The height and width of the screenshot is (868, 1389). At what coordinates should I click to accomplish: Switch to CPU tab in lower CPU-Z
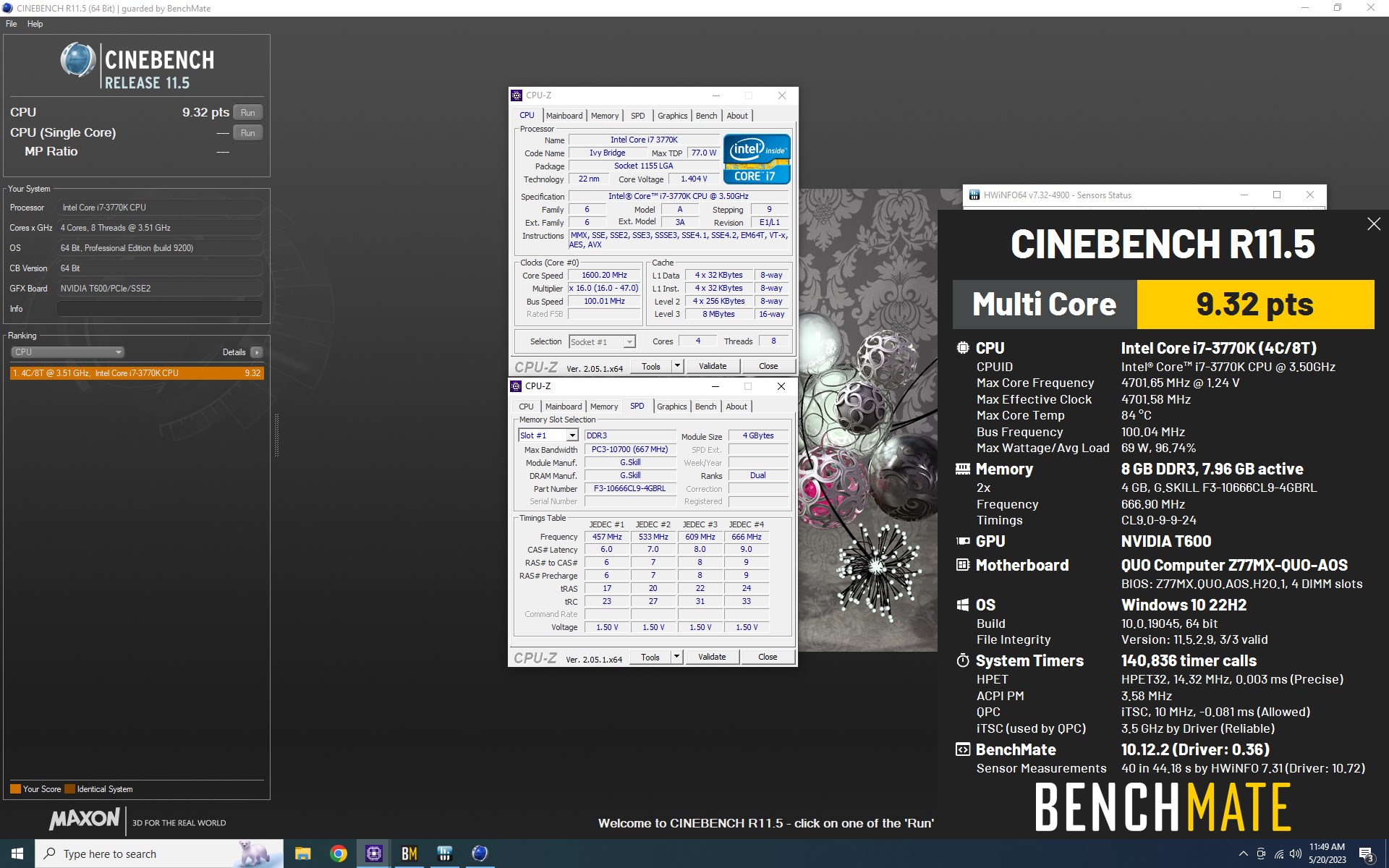point(526,407)
